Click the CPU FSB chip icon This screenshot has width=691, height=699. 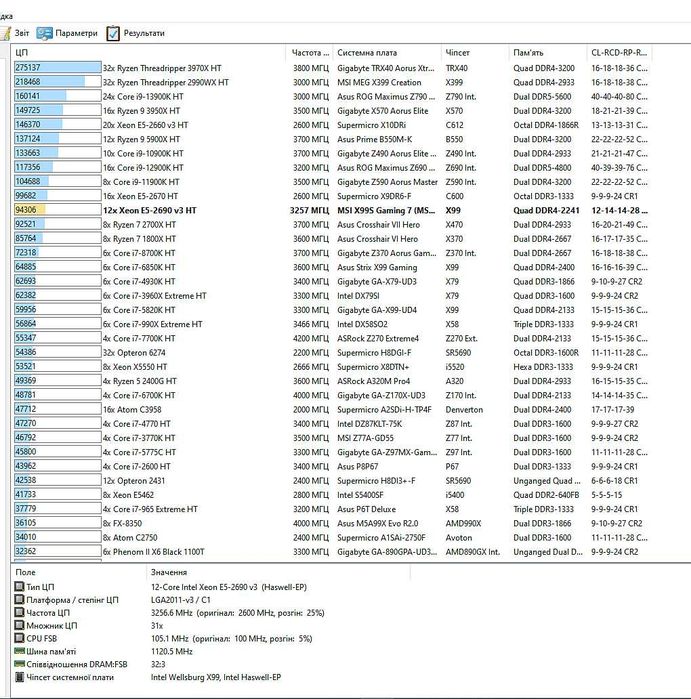click(x=19, y=638)
